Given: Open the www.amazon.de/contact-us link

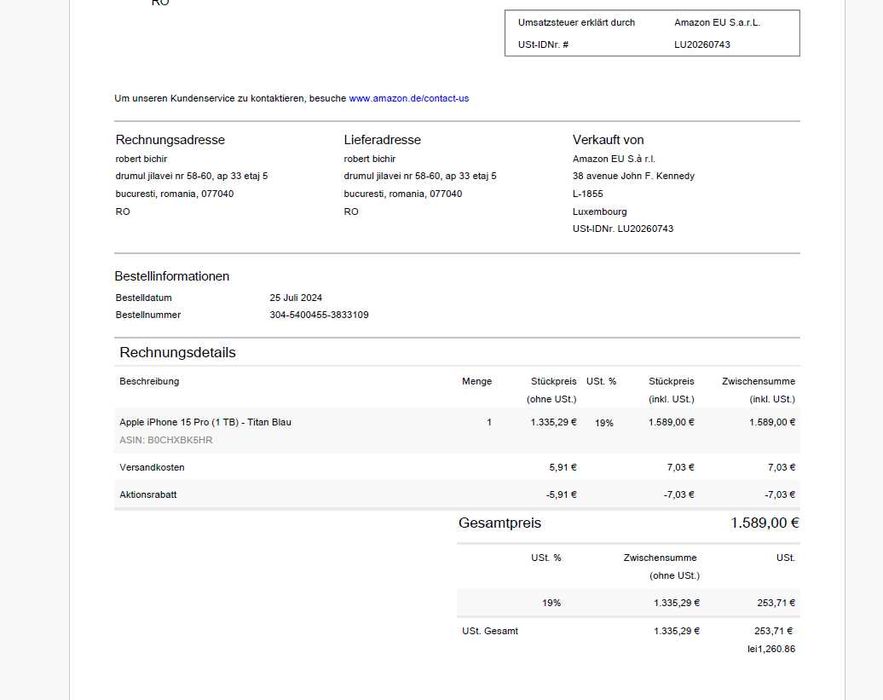Looking at the screenshot, I should [x=408, y=99].
